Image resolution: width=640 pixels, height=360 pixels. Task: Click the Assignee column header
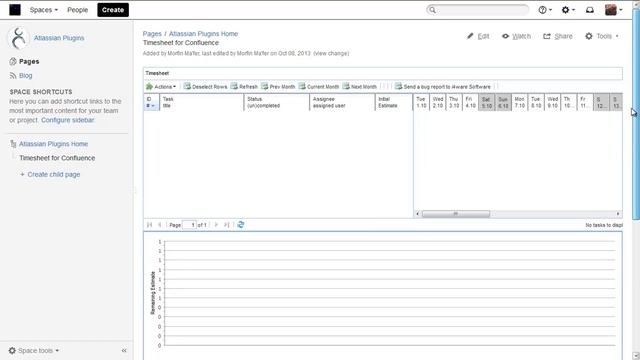pyautogui.click(x=342, y=102)
